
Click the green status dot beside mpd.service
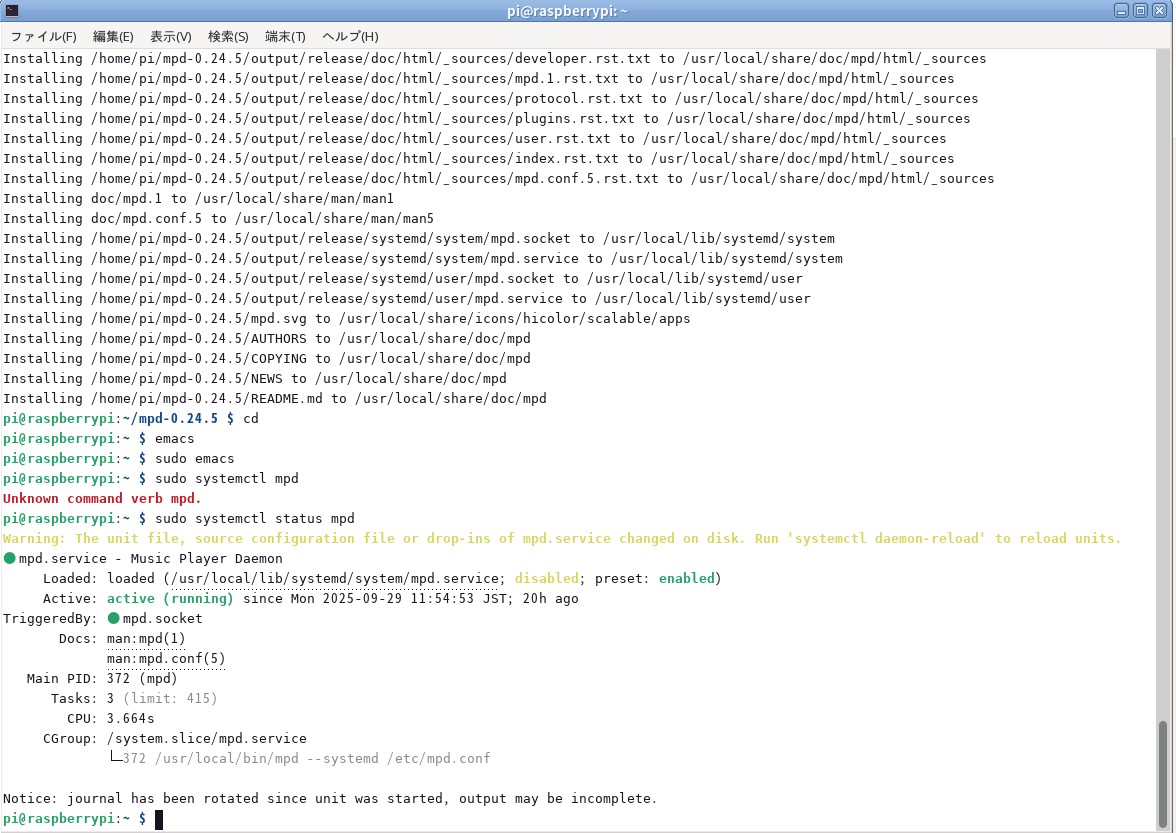tap(10, 558)
